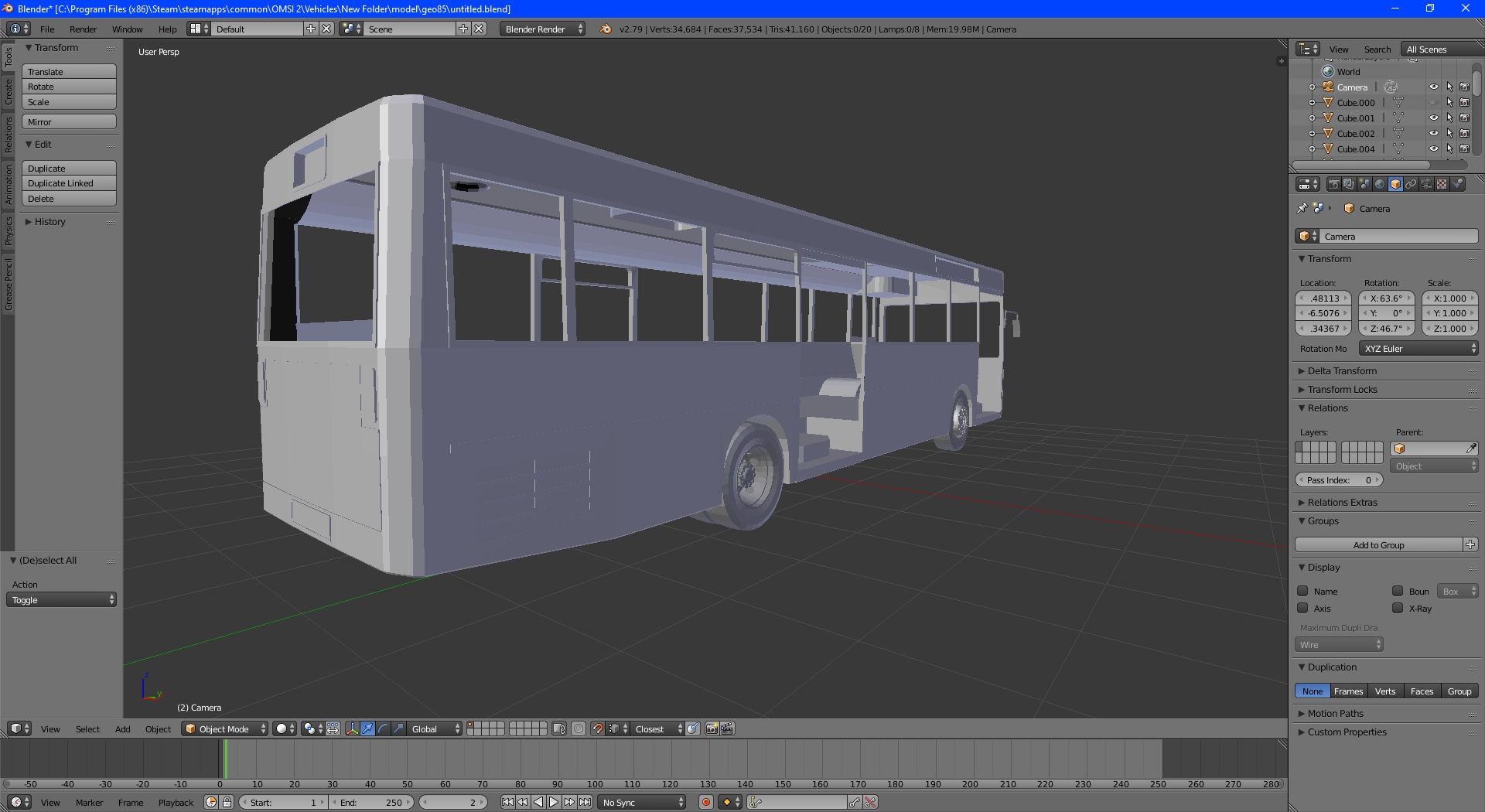1485x812 pixels.
Task: Open the Texture properties checkerboard tab
Action: point(1442,184)
